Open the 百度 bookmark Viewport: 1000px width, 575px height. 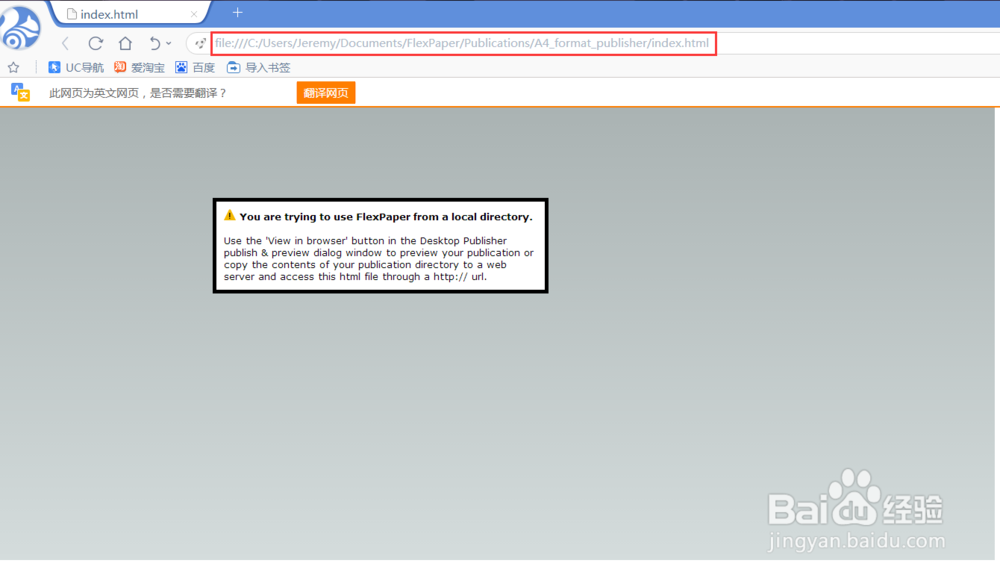click(195, 68)
